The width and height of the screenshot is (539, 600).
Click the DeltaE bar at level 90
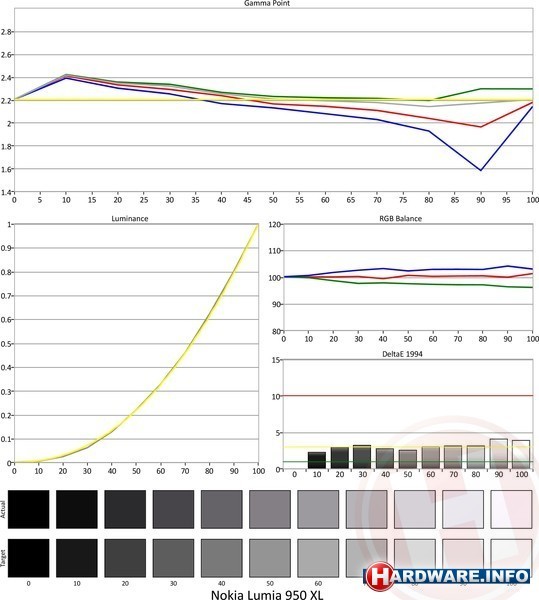[x=498, y=453]
